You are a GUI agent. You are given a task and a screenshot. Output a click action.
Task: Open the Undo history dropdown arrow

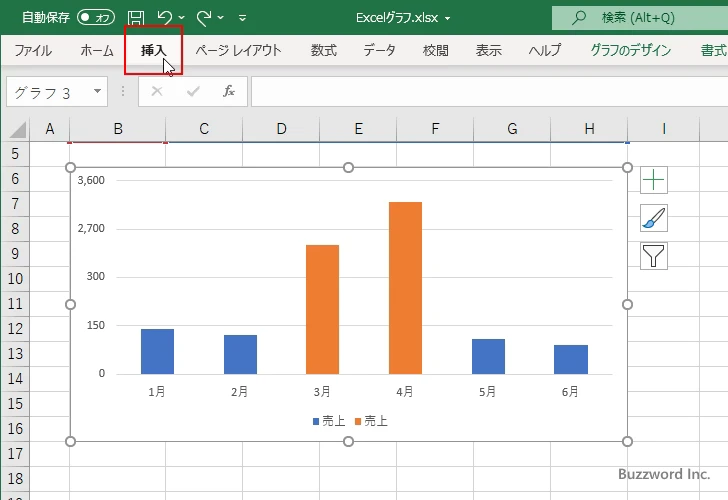(182, 18)
